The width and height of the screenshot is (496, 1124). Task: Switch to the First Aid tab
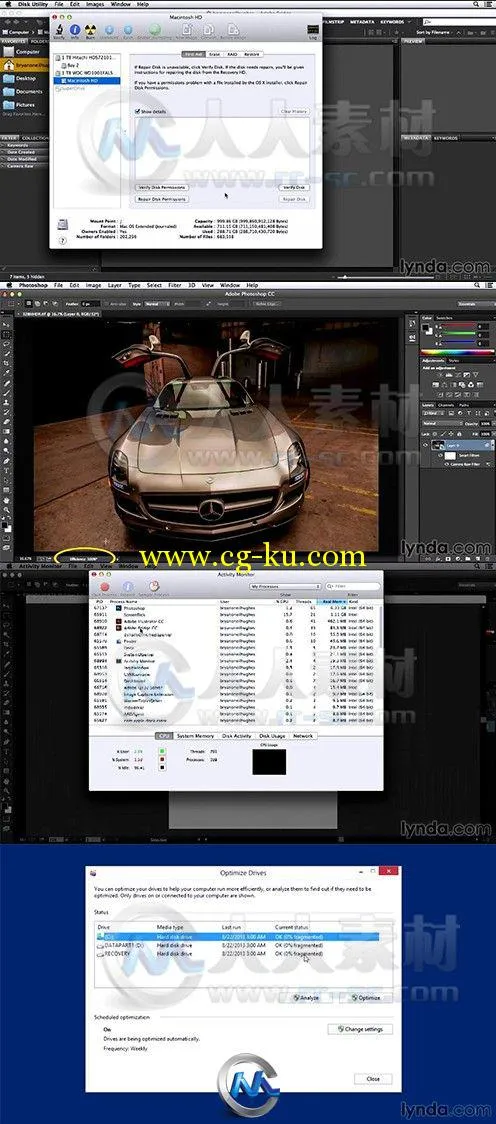point(193,54)
